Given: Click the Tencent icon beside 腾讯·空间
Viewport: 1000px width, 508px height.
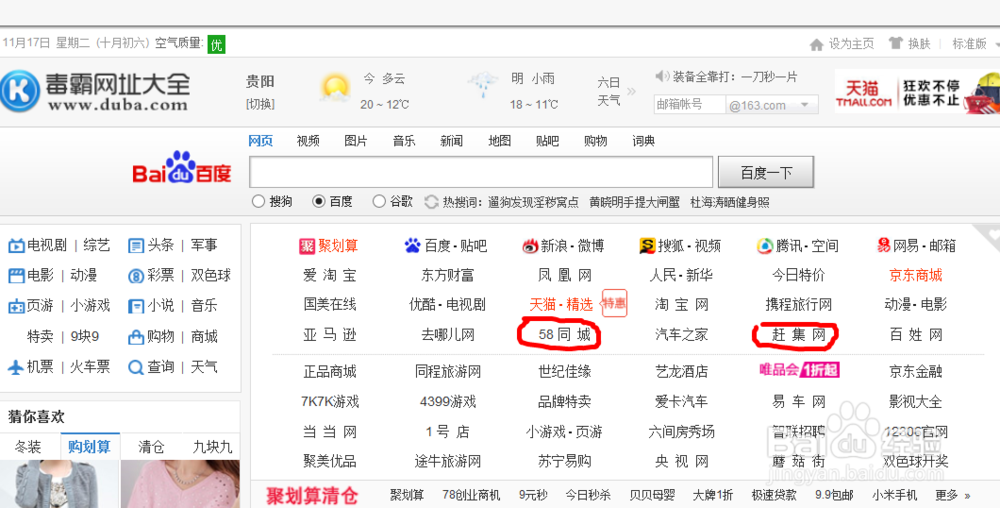Looking at the screenshot, I should (765, 246).
